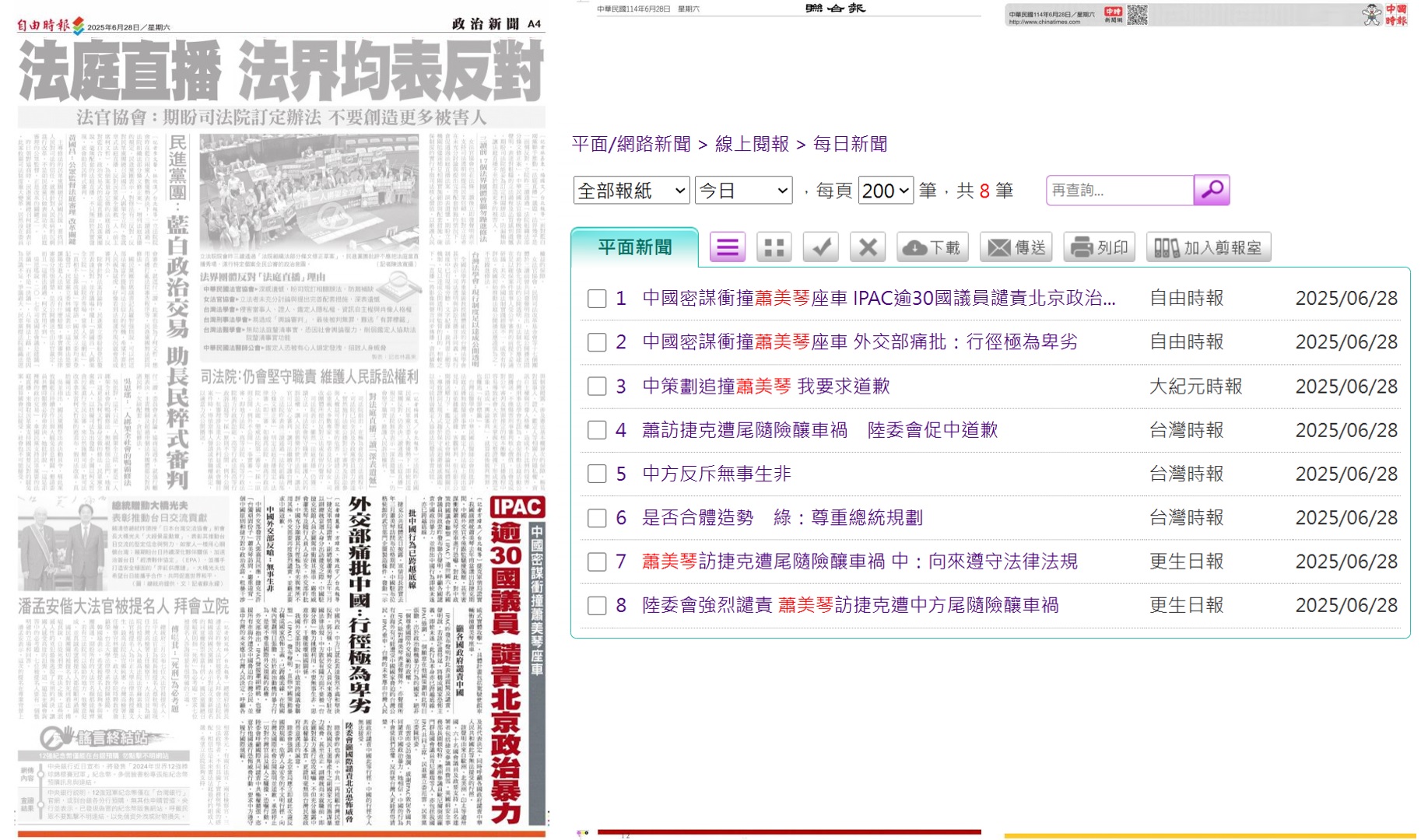Switch to grid thumbnail view icon
The width and height of the screenshot is (1421, 840).
click(774, 247)
